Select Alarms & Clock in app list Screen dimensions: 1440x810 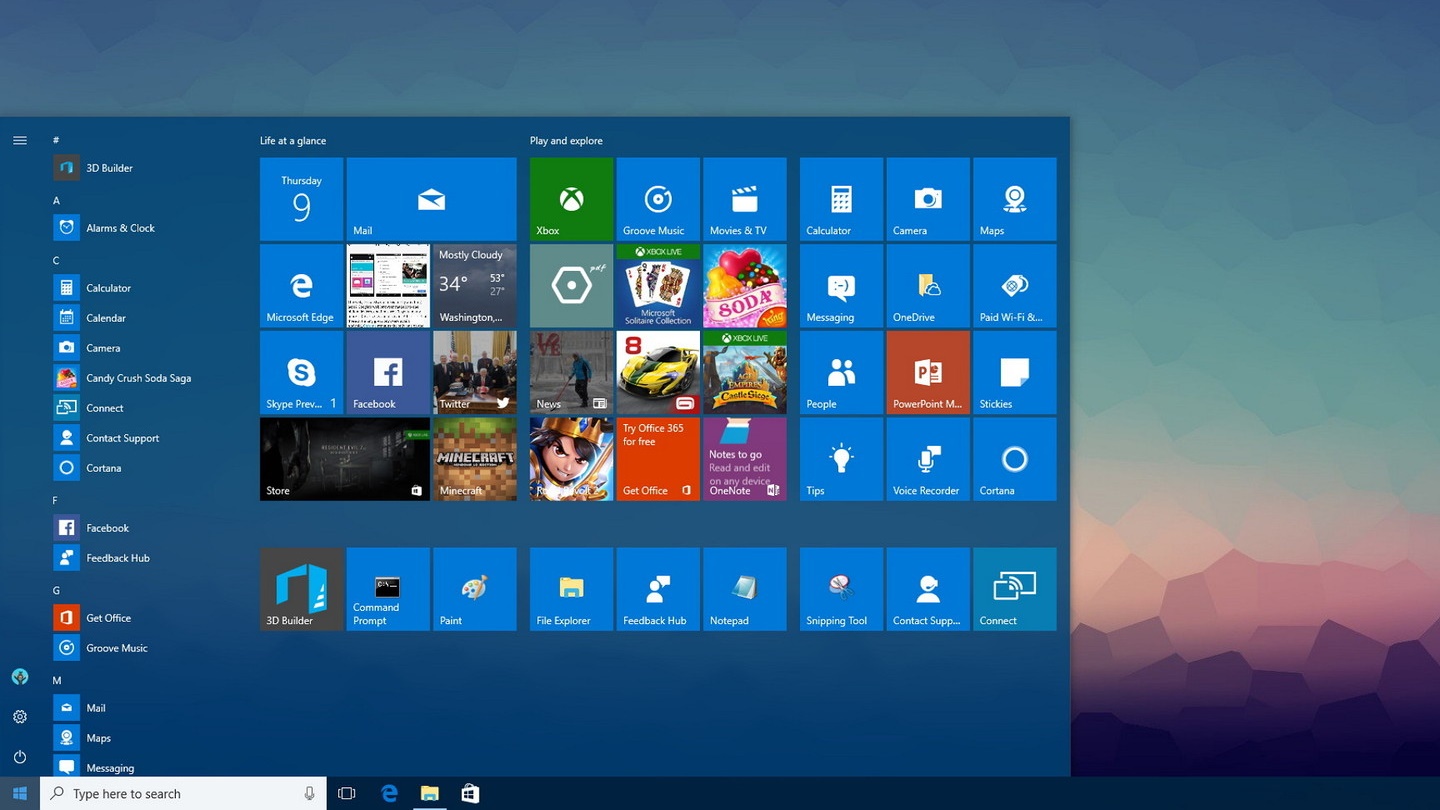[x=120, y=228]
